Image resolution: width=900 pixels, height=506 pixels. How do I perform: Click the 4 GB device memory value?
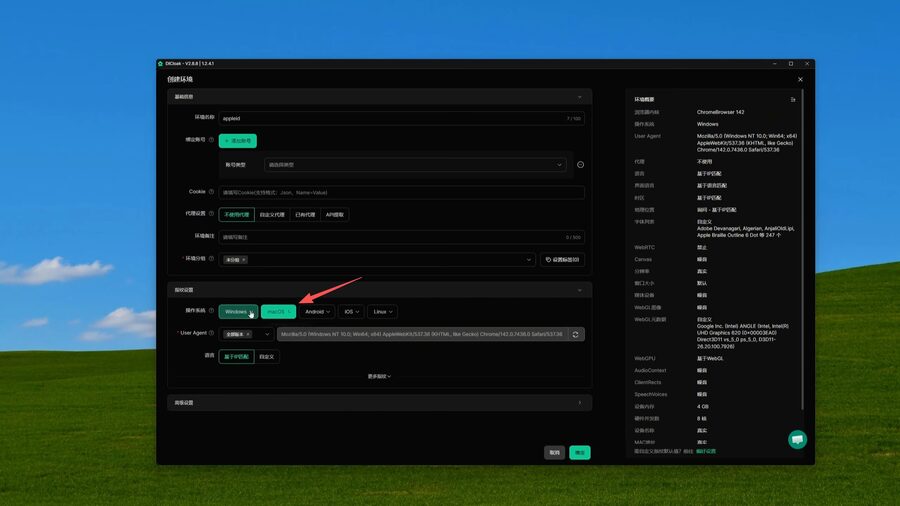coord(703,407)
